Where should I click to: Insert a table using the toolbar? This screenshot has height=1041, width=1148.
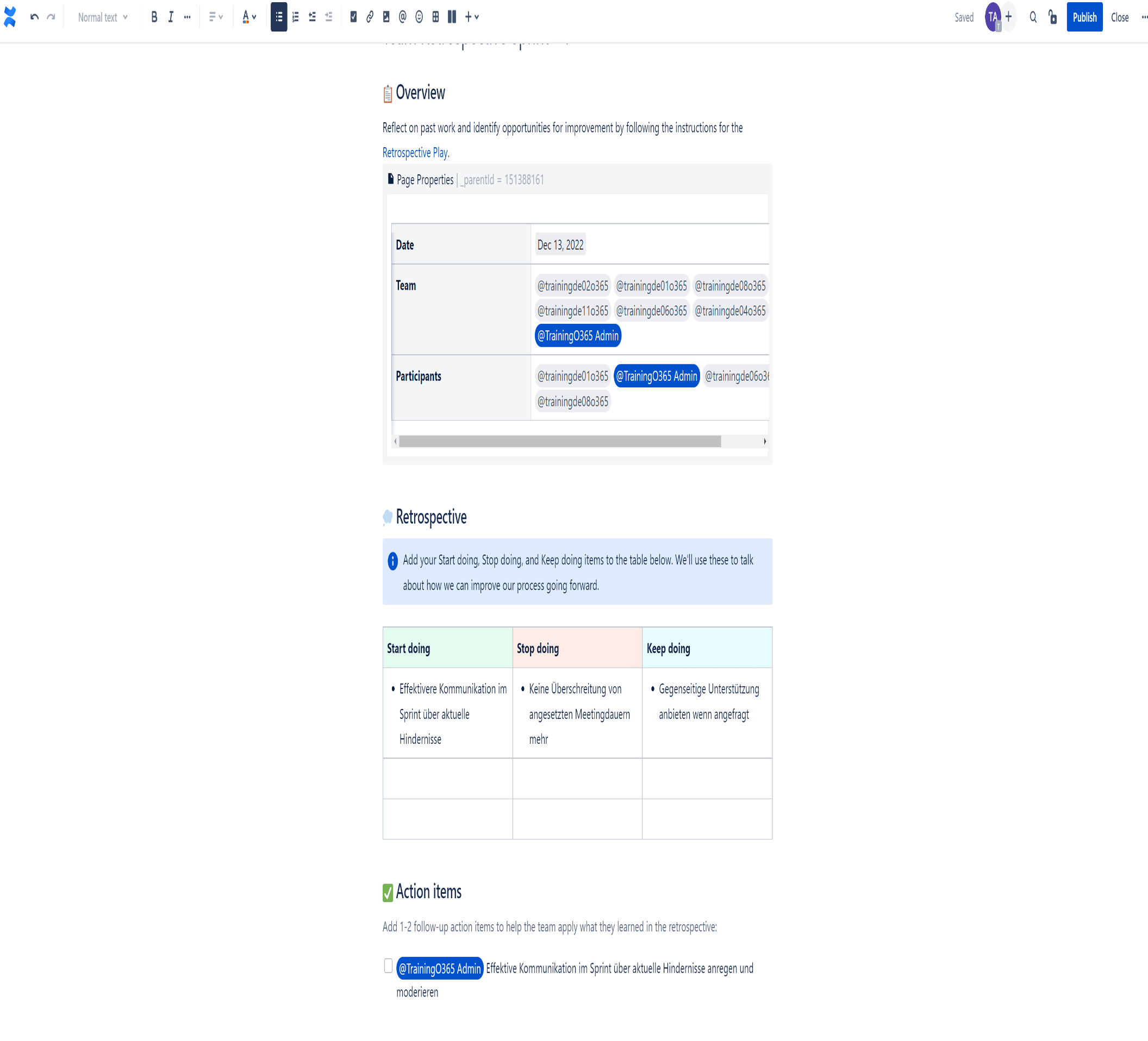[435, 17]
